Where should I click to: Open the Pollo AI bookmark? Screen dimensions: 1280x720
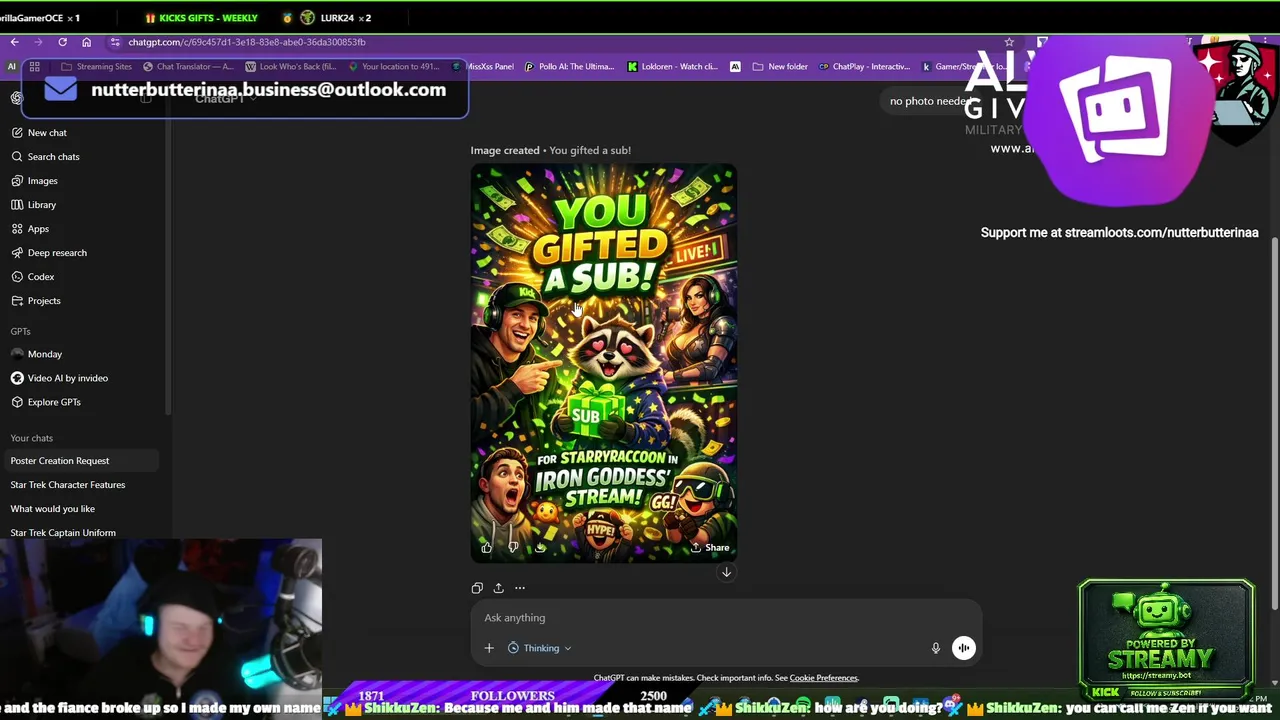(x=570, y=66)
